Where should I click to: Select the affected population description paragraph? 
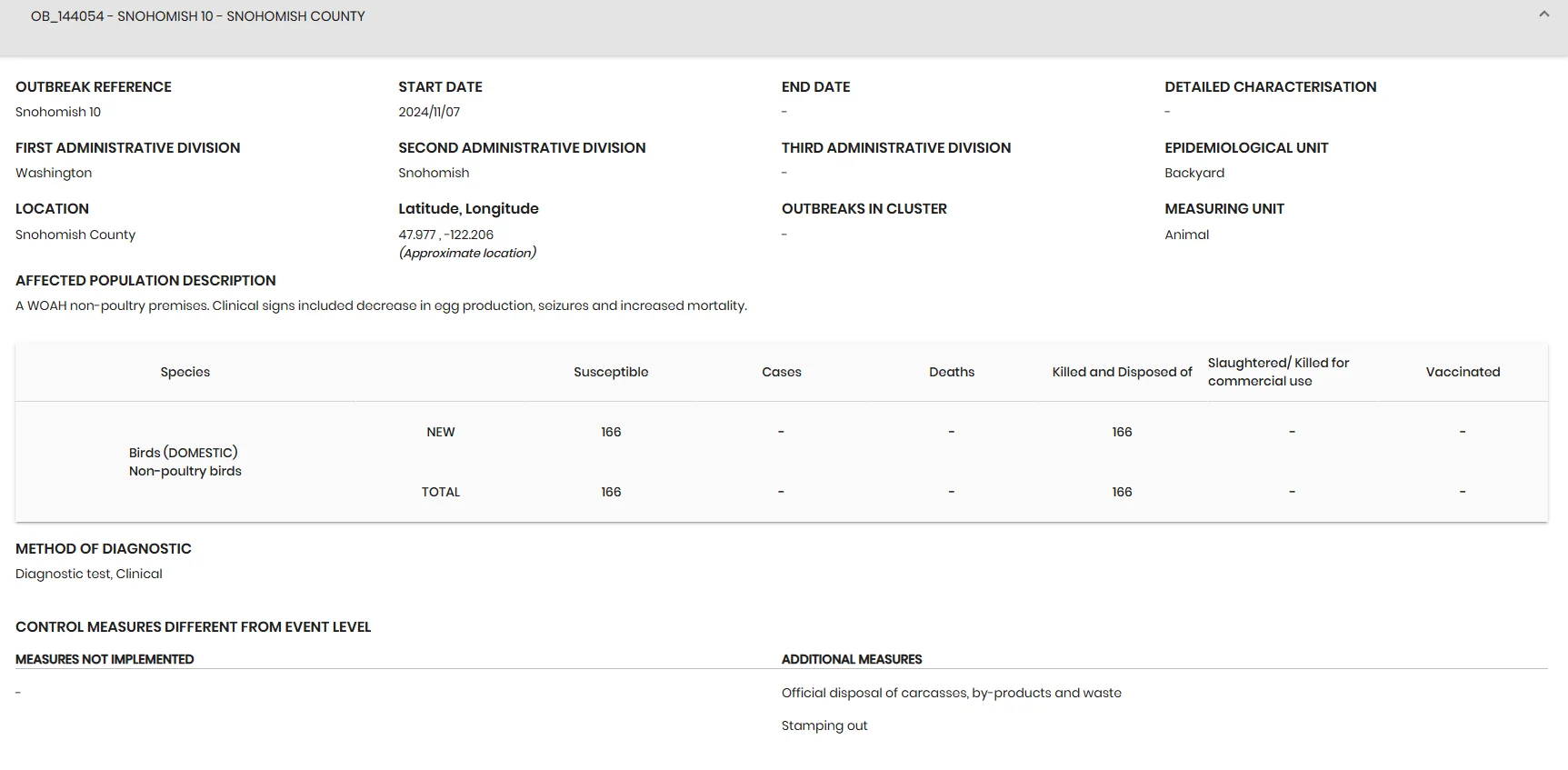click(381, 305)
